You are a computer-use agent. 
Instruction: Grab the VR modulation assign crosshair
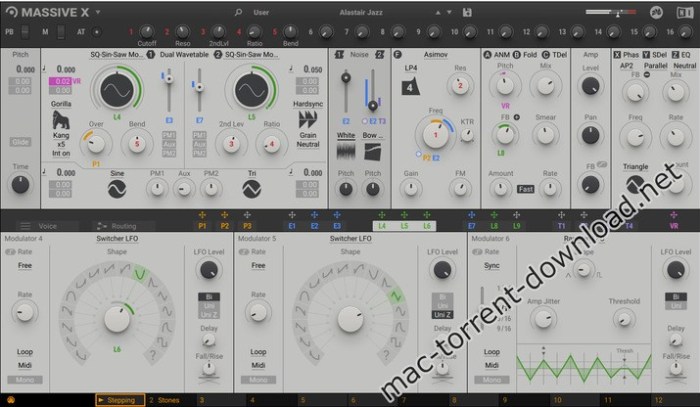coord(674,215)
